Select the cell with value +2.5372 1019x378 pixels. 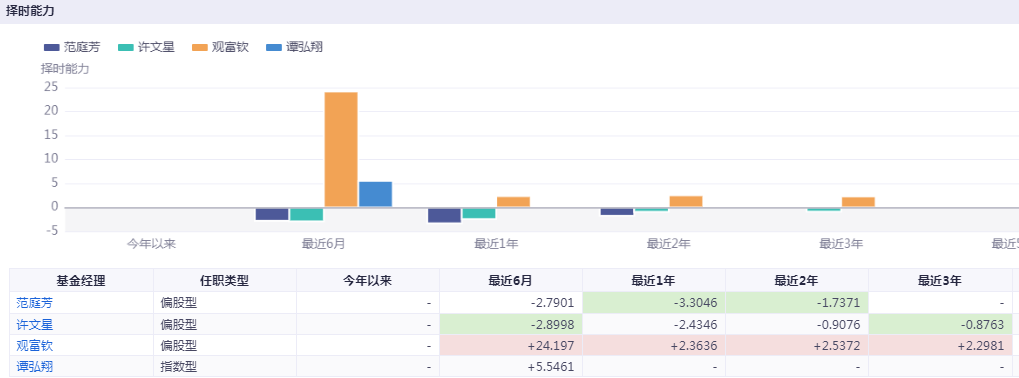[x=797, y=346]
